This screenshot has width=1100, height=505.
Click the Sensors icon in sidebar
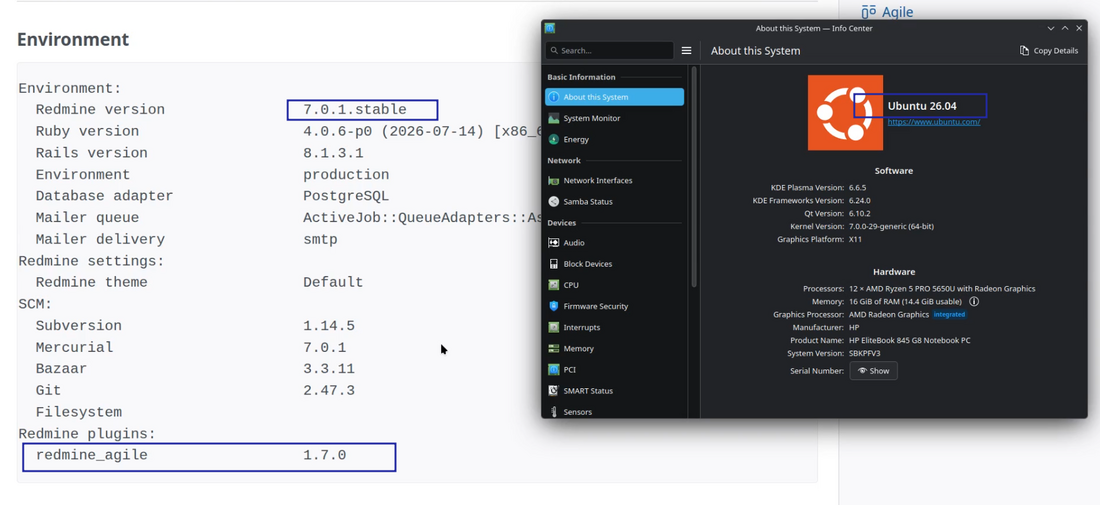pos(554,412)
